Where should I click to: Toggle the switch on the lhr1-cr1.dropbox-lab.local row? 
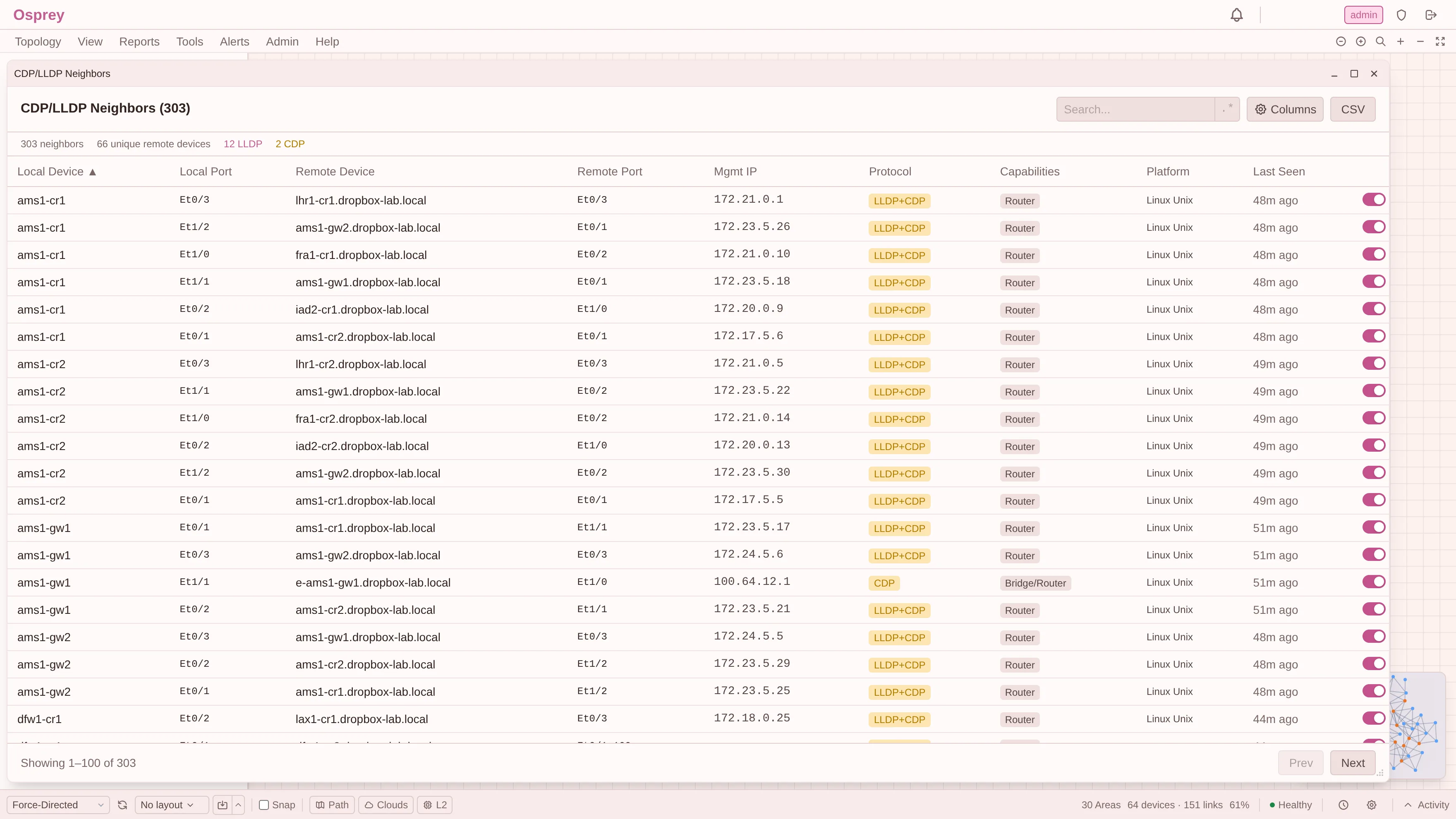[x=1373, y=199]
